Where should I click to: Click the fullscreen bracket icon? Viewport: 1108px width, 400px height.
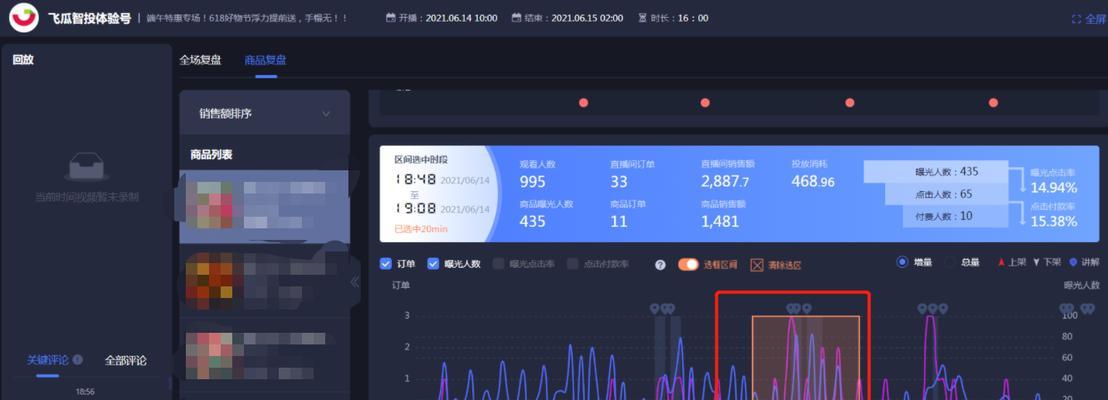[x=1076, y=19]
